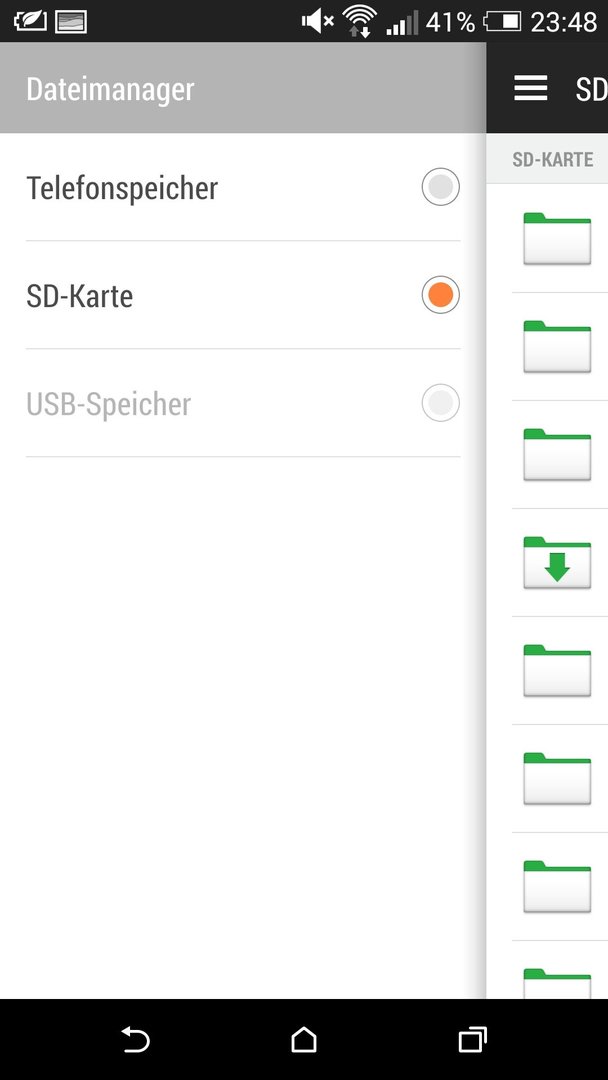Screen dimensions: 608x1080
Task: Open the first folder in SD-Karte list
Action: (557, 239)
